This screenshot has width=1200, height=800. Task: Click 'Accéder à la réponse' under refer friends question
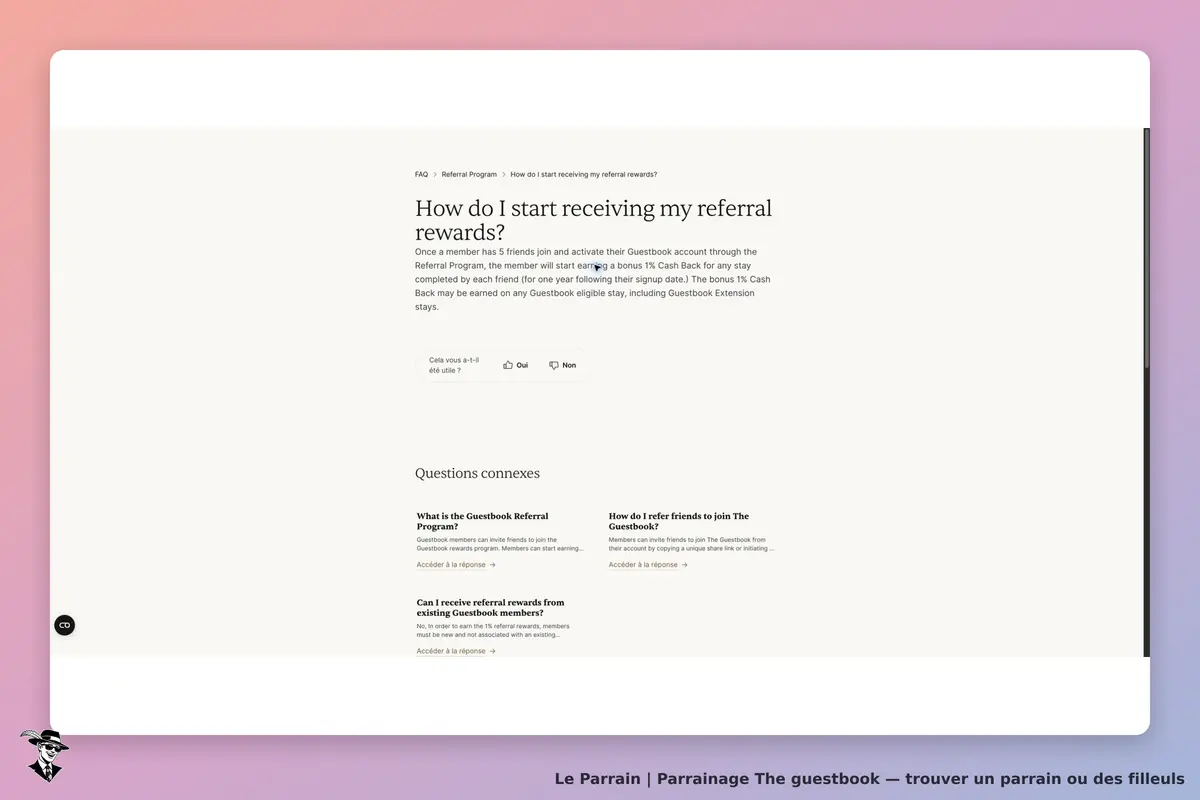pos(643,565)
